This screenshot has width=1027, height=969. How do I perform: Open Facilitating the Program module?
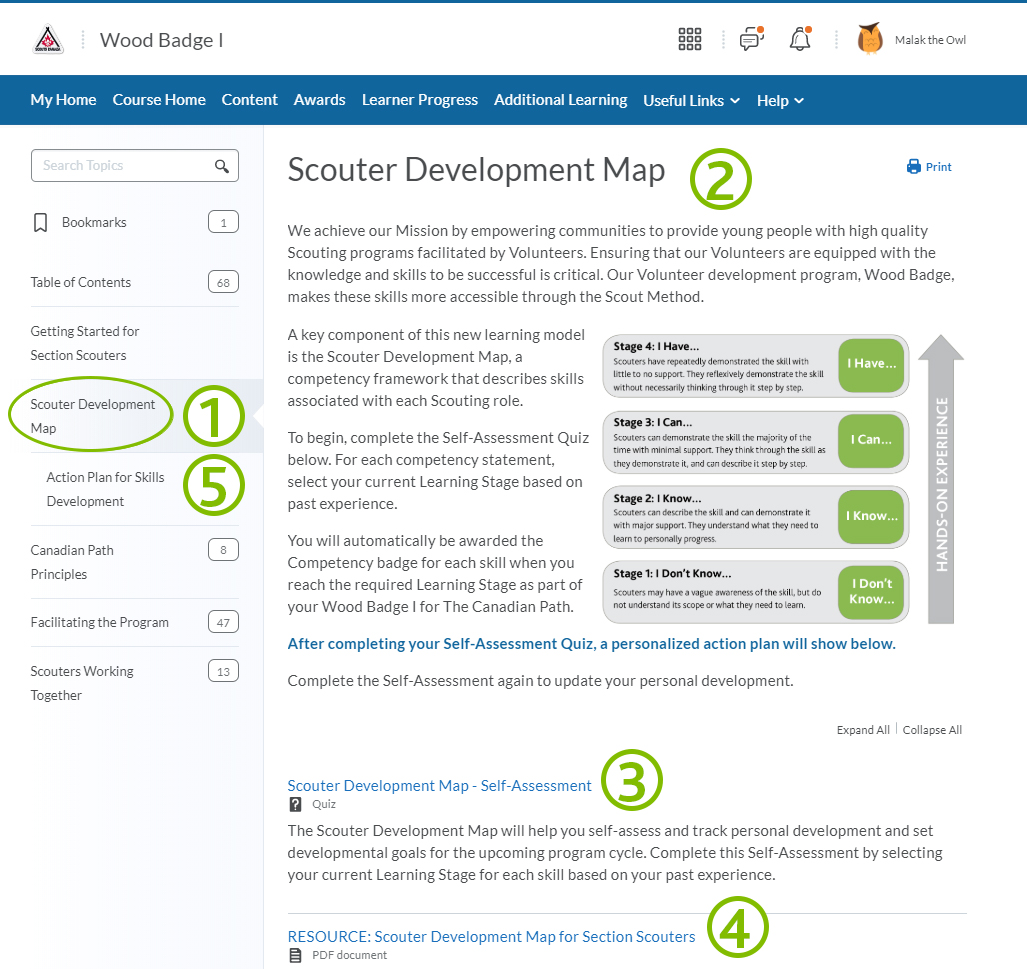coord(100,622)
